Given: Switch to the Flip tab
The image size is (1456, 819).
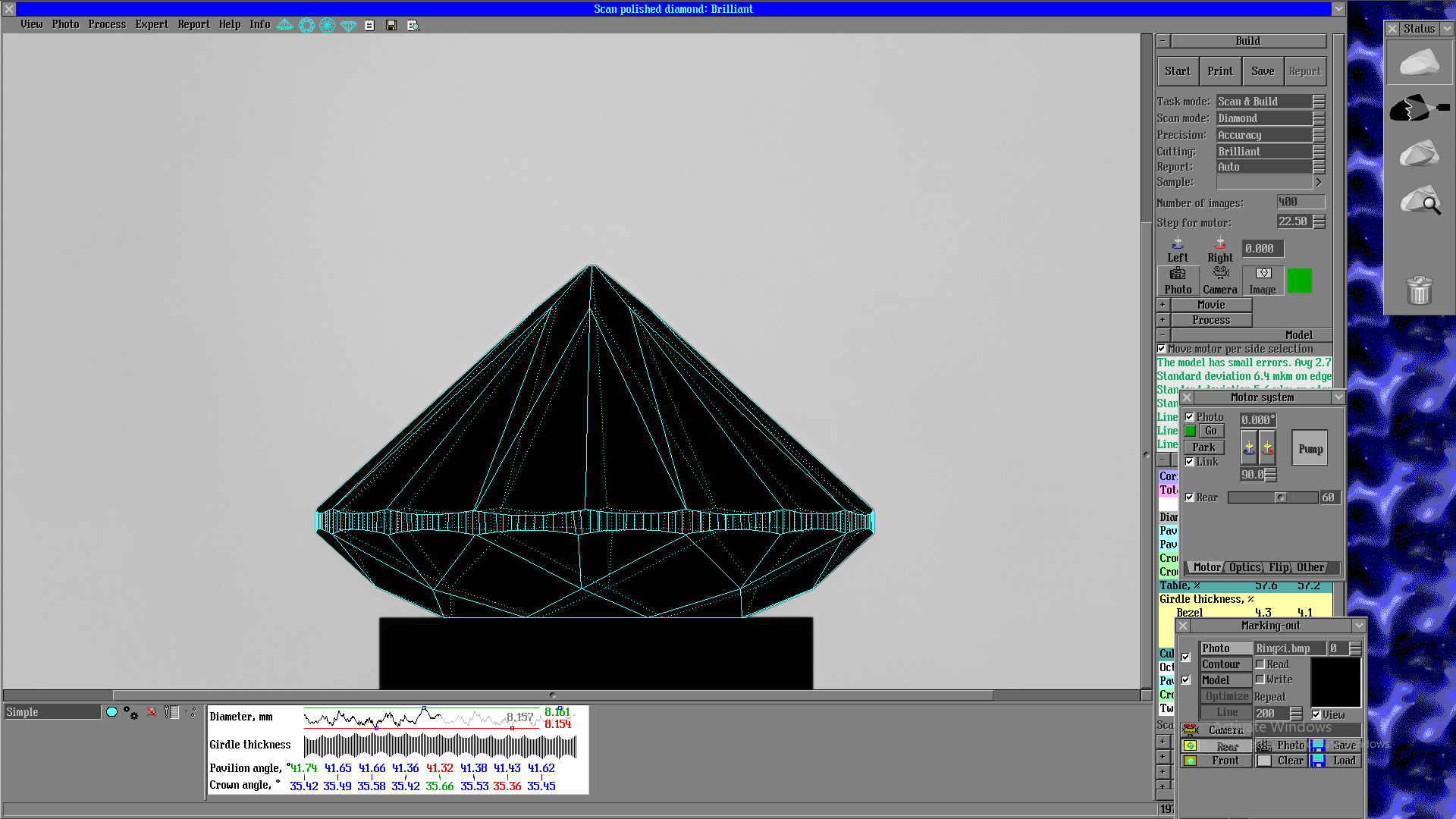Looking at the screenshot, I should (x=1279, y=567).
